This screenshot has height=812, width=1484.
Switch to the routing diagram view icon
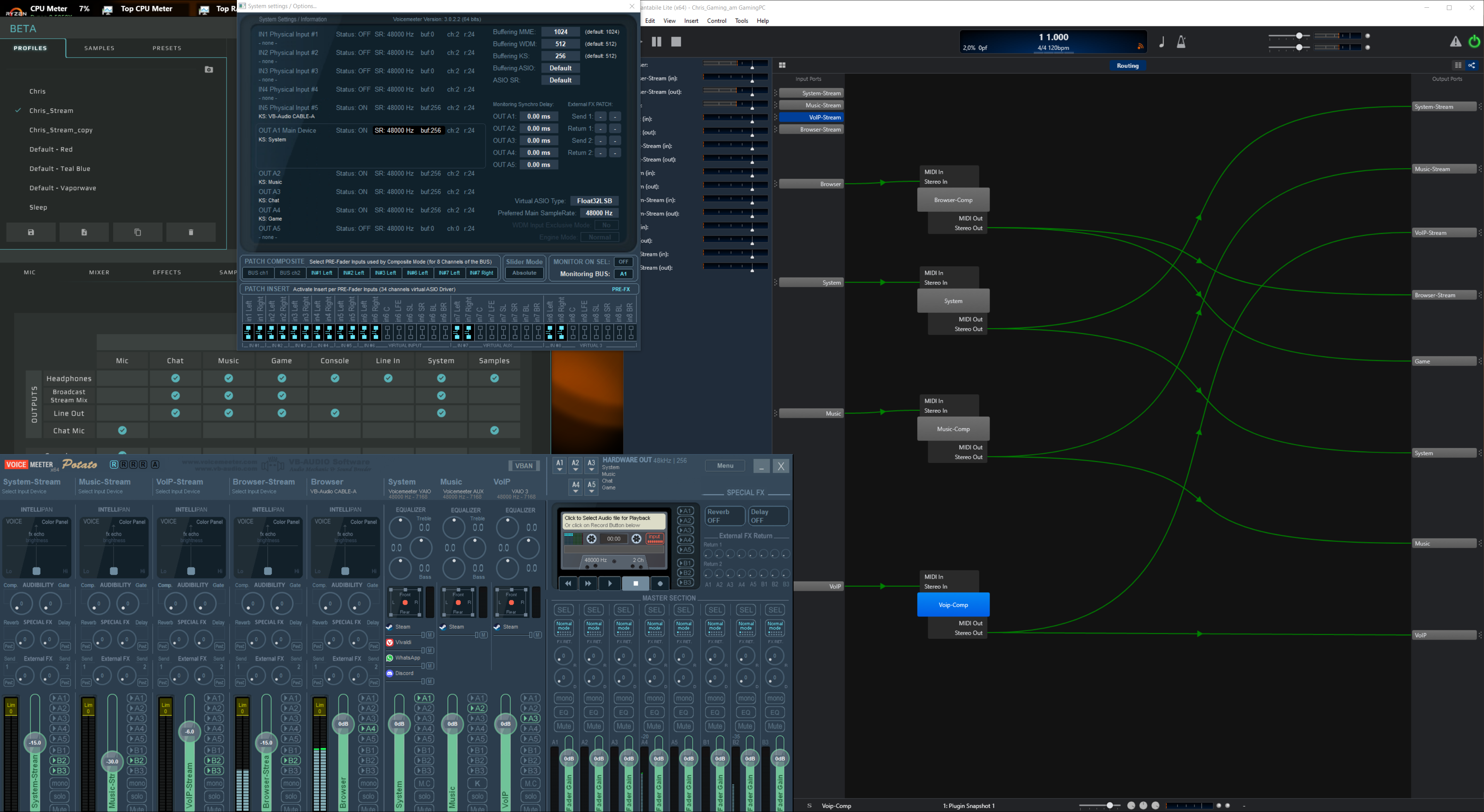coord(1471,65)
